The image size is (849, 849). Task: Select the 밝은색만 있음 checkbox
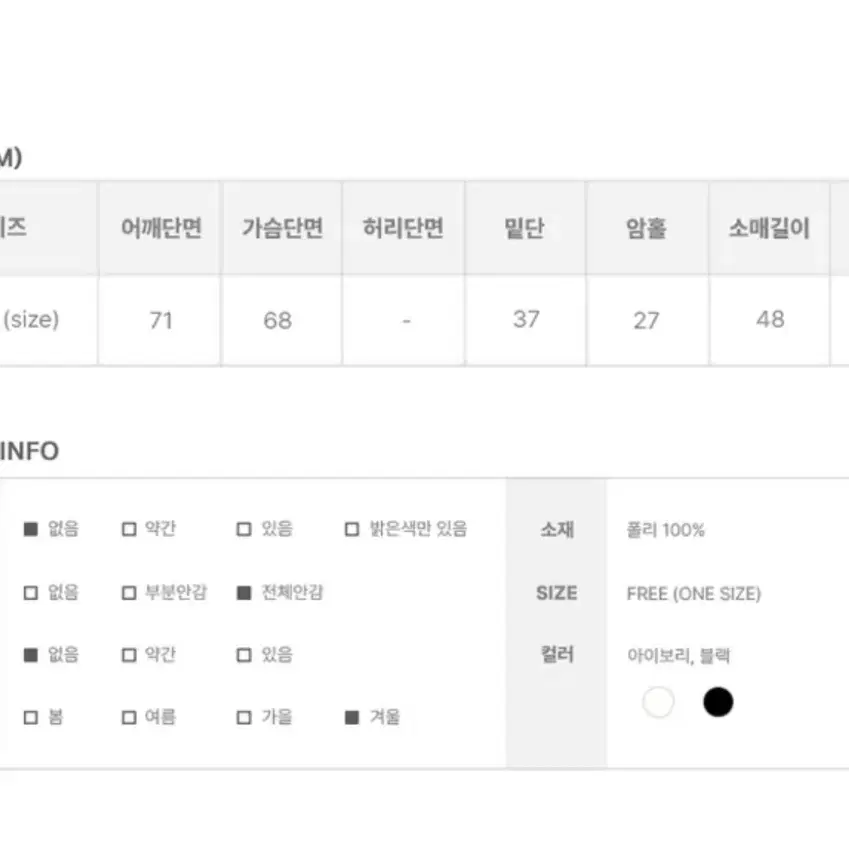point(352,529)
